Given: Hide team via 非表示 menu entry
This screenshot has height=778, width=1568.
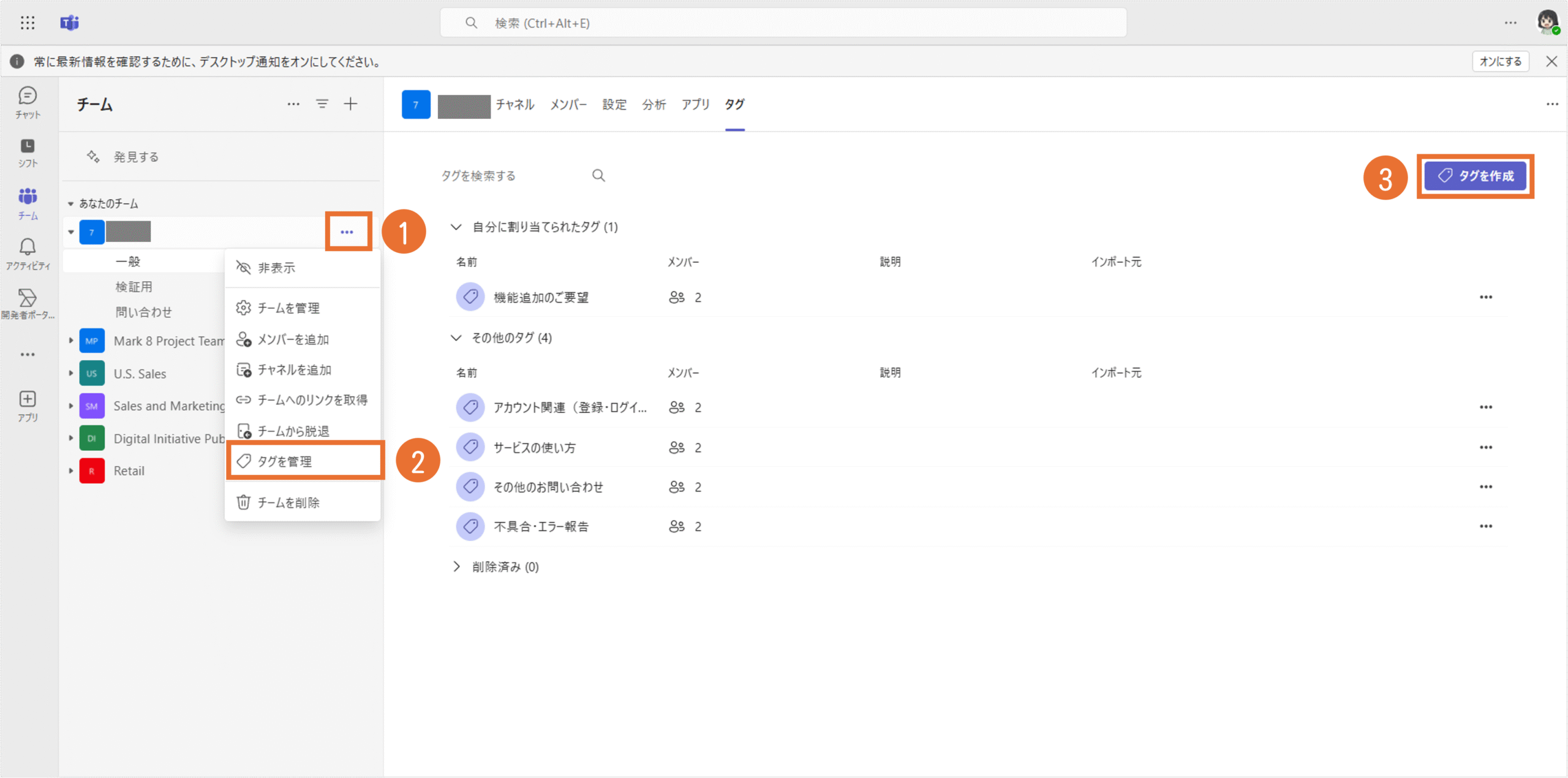Looking at the screenshot, I should coord(276,268).
